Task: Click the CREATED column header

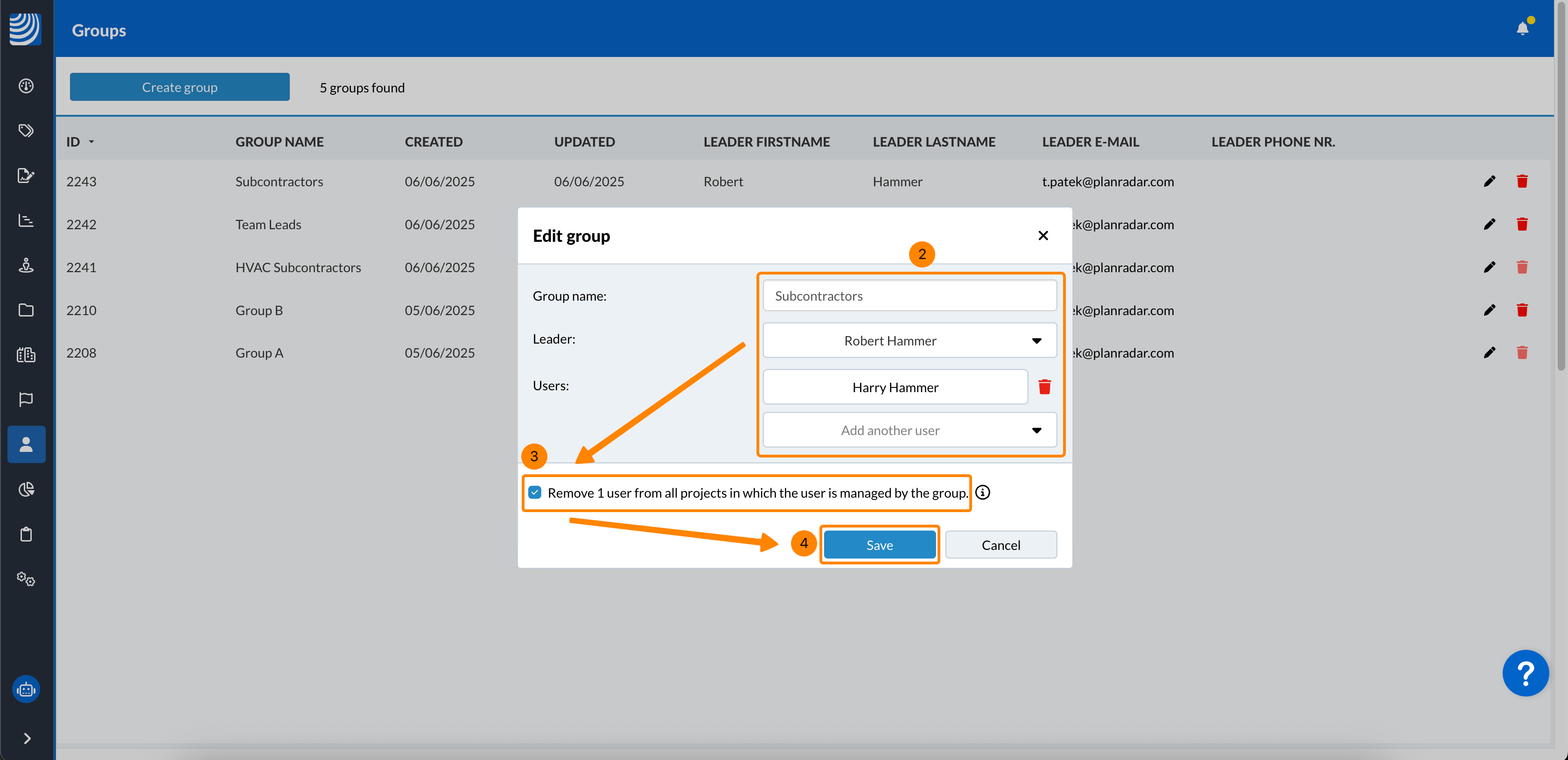Action: click(434, 142)
